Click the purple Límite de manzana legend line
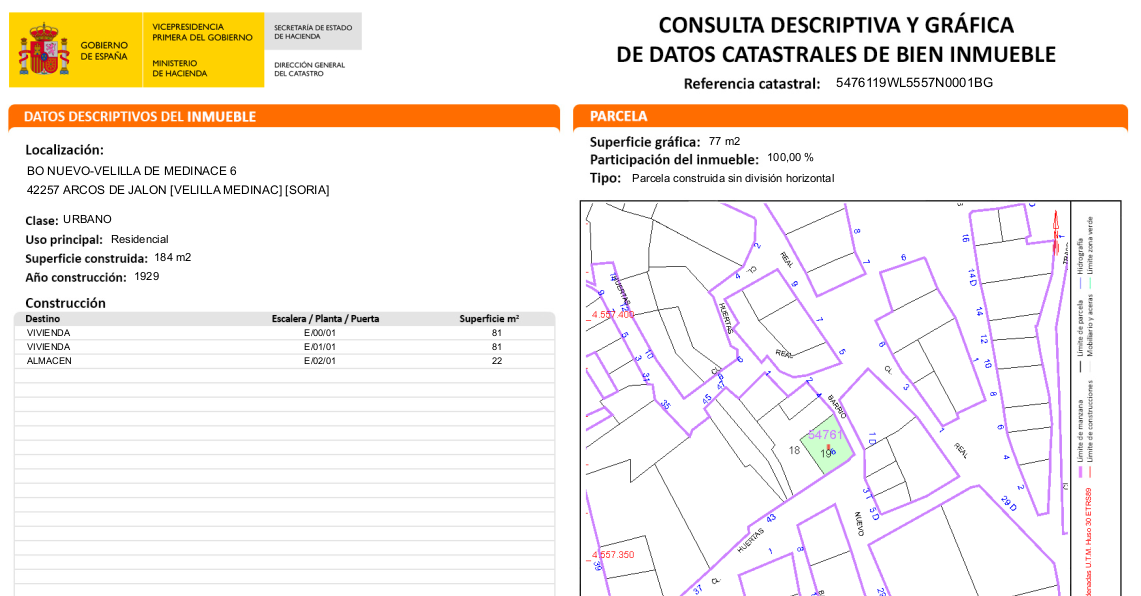 coord(1079,470)
